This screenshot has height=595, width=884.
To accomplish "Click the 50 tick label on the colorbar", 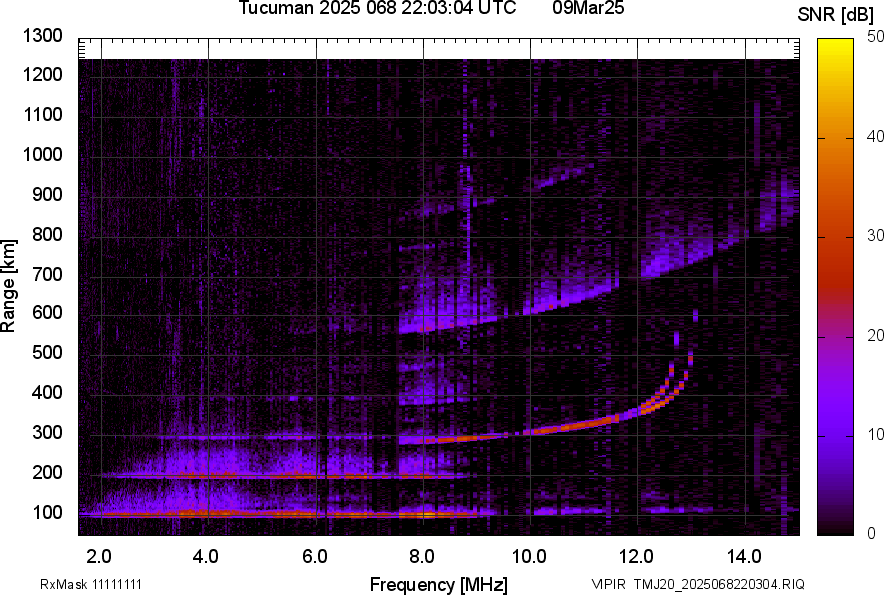I will [x=876, y=36].
